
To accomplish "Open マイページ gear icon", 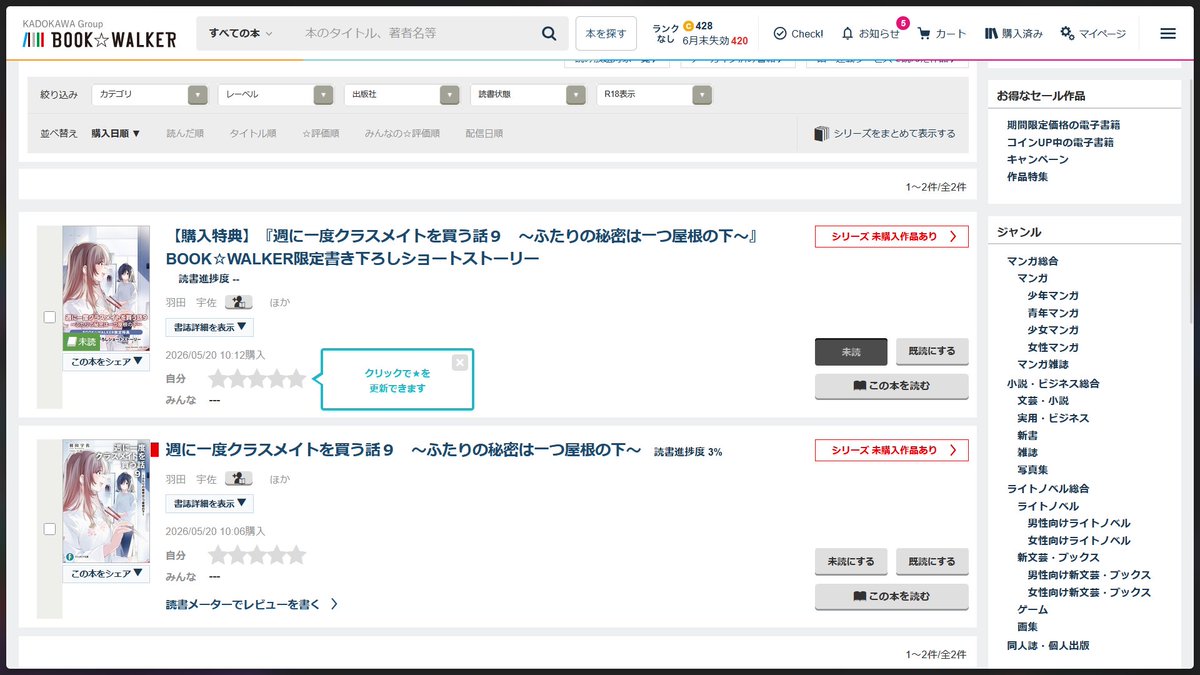I will point(1092,34).
